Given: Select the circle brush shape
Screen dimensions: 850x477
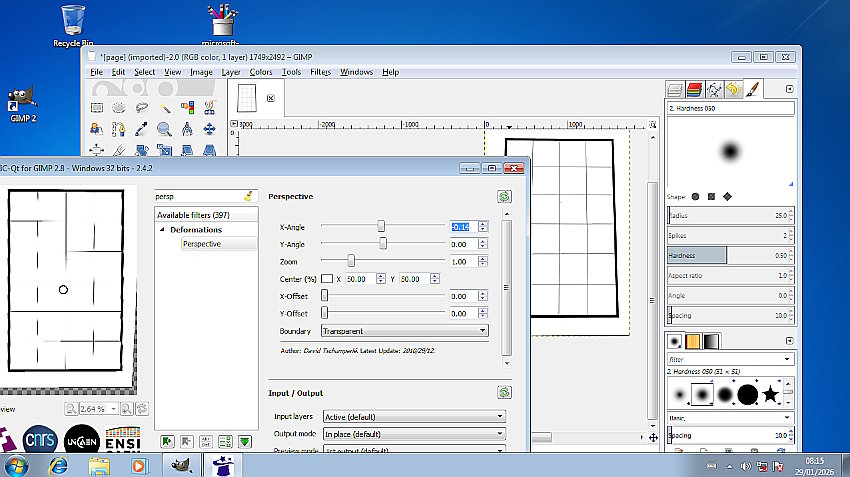Looking at the screenshot, I should pos(696,196).
